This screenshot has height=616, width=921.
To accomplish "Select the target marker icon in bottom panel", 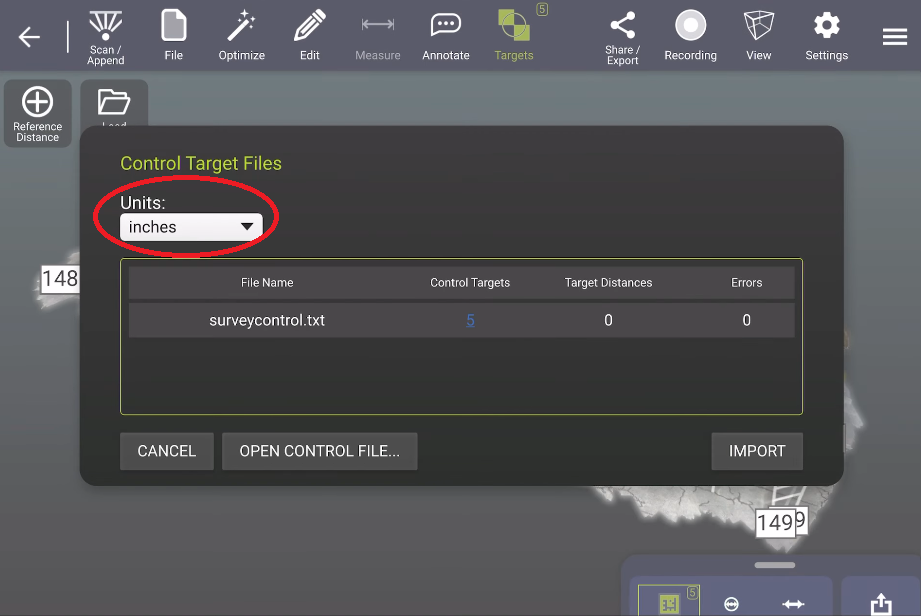I will 669,602.
